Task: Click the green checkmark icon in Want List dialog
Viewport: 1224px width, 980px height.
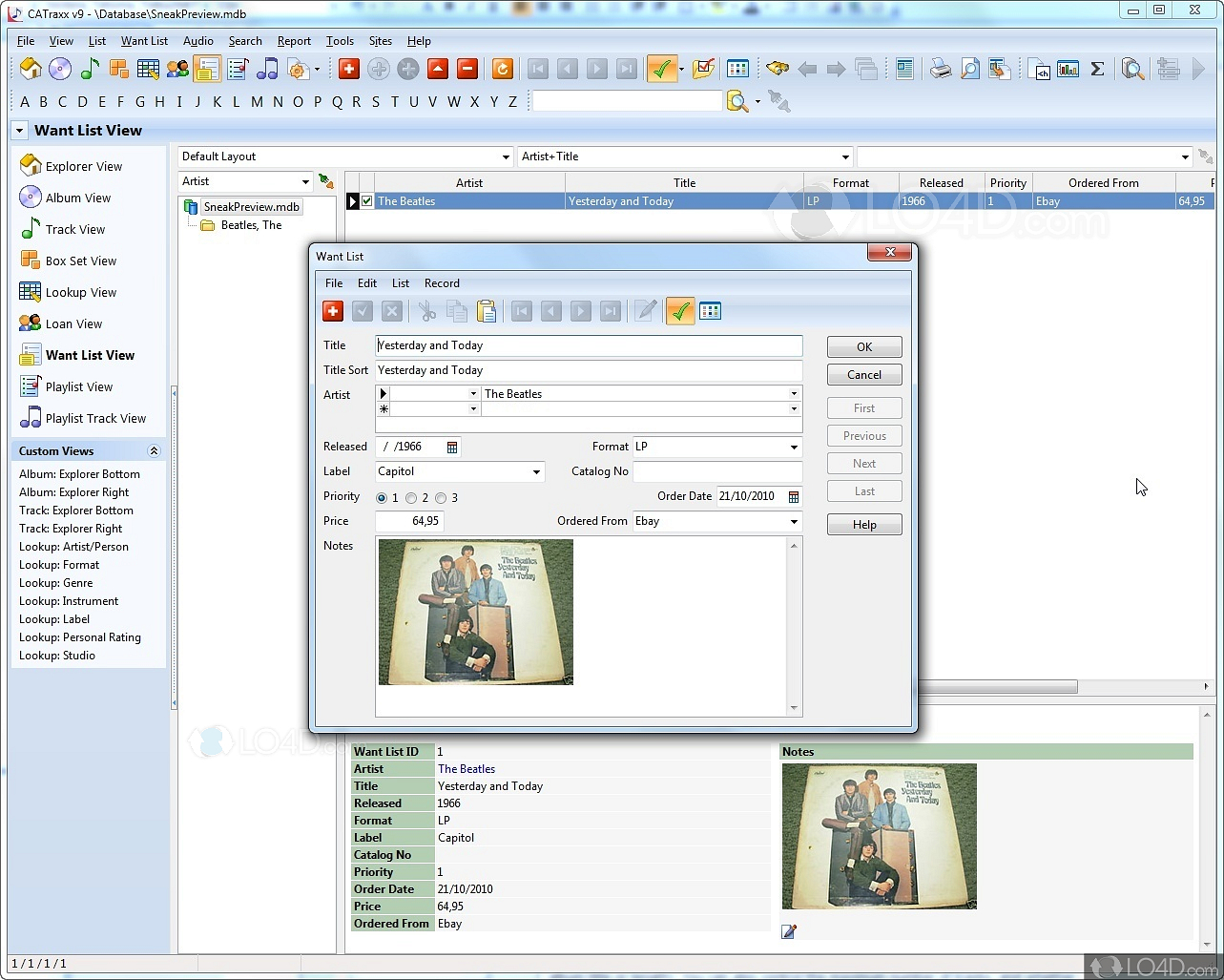Action: pos(680,311)
